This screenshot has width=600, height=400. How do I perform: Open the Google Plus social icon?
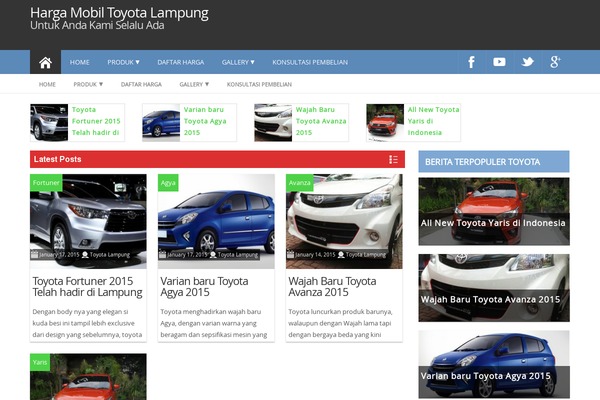click(x=555, y=62)
